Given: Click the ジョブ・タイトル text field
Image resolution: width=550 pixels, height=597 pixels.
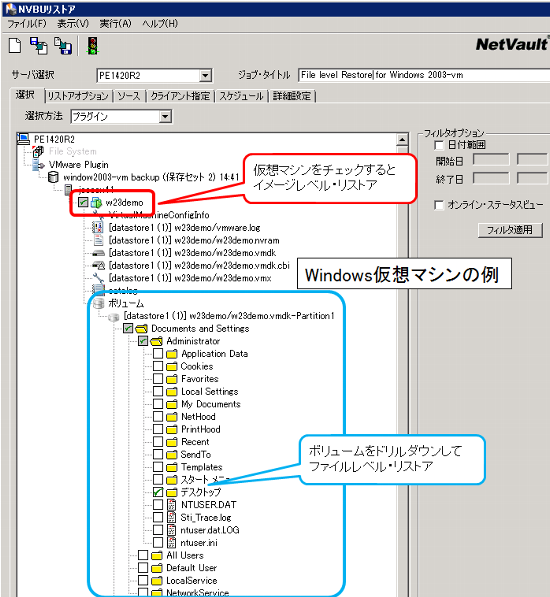Looking at the screenshot, I should point(424,75).
